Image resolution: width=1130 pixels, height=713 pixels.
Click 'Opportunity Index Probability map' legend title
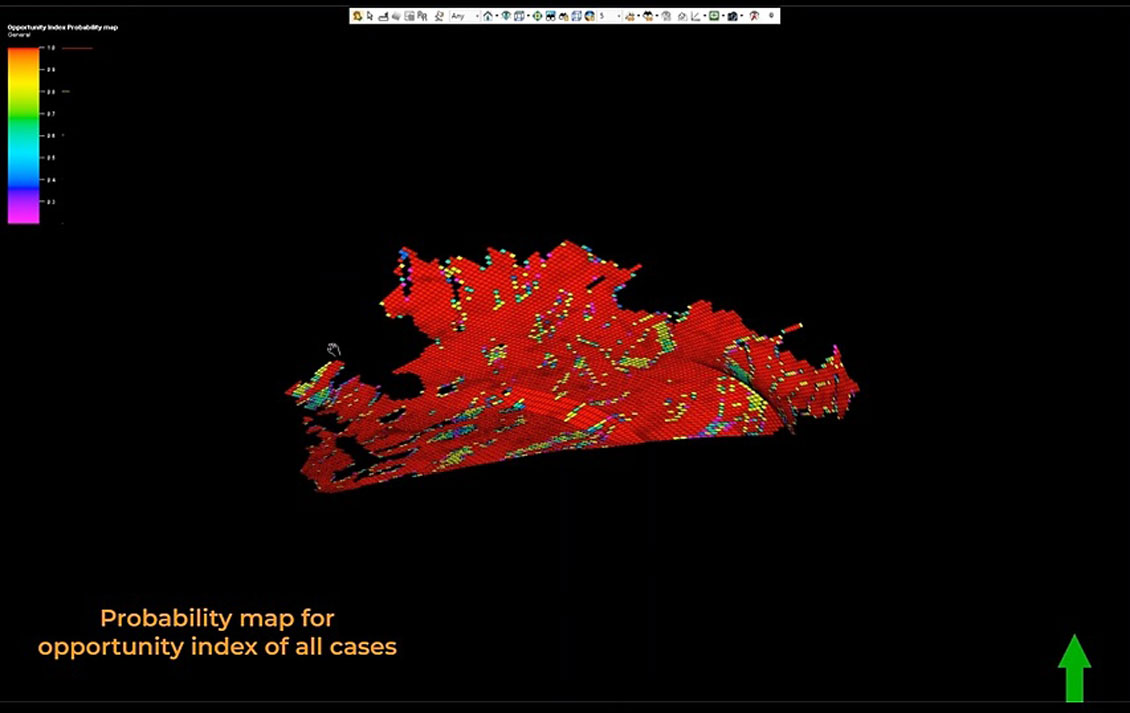tap(63, 27)
